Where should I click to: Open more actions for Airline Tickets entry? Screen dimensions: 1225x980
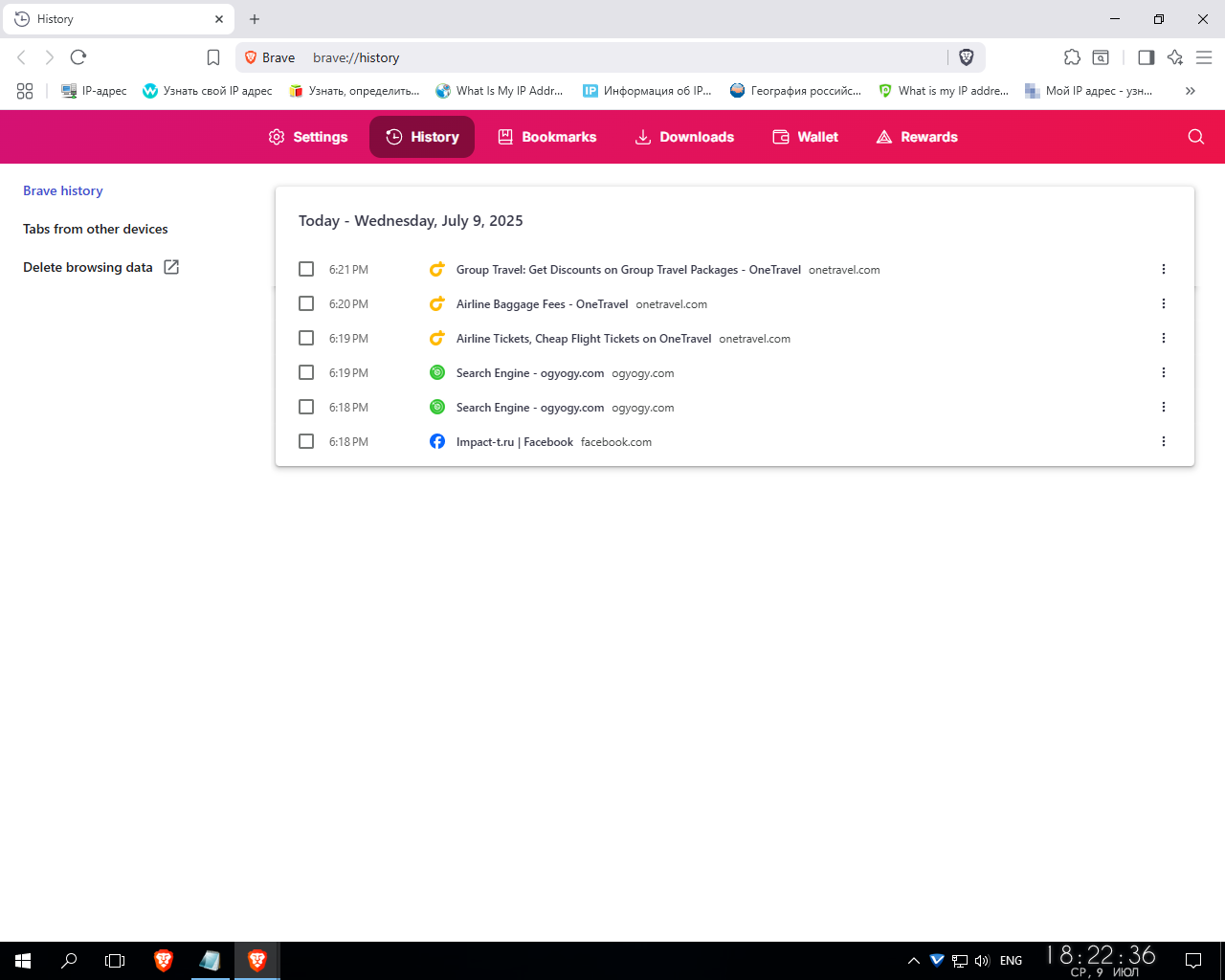tap(1164, 338)
